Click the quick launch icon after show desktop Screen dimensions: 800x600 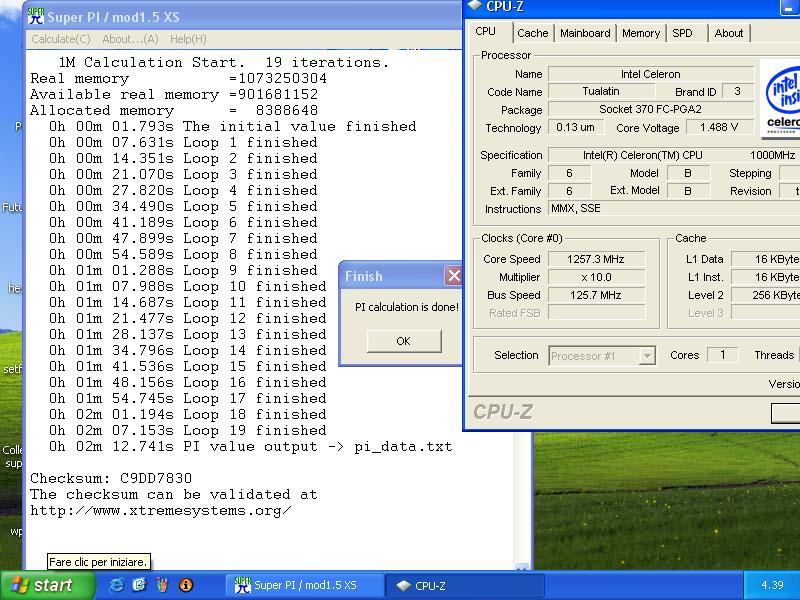tap(163, 585)
